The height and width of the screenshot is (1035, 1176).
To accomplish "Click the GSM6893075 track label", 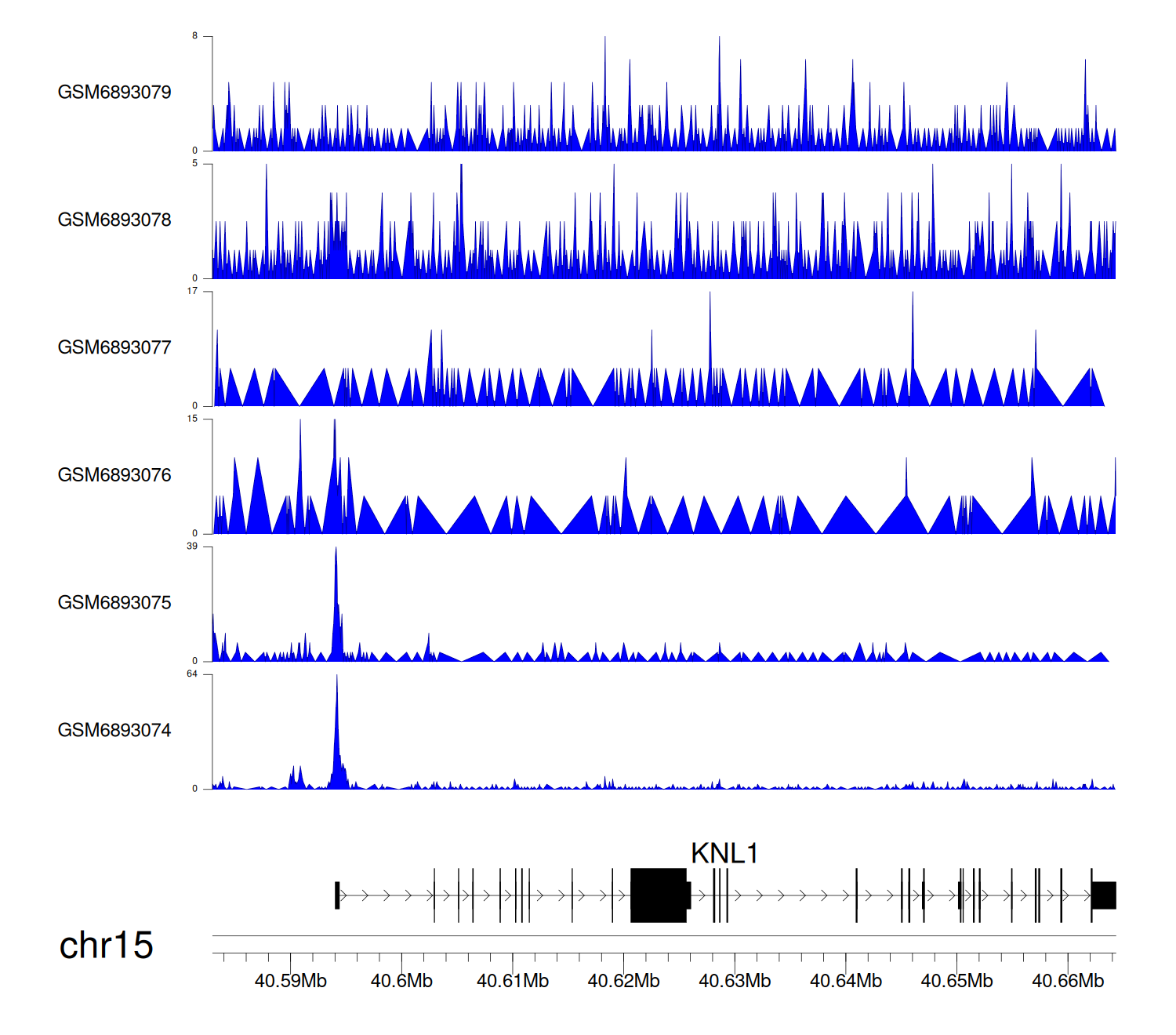I will (114, 603).
